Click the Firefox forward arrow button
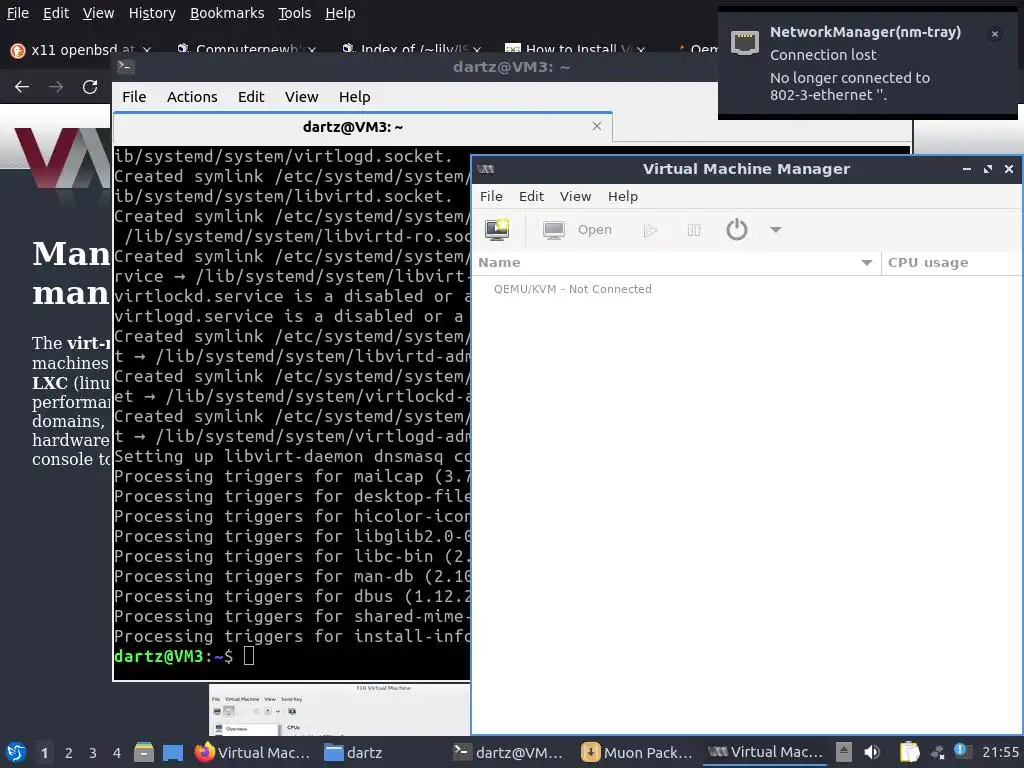Screen dimensions: 1024x768 coord(56,87)
